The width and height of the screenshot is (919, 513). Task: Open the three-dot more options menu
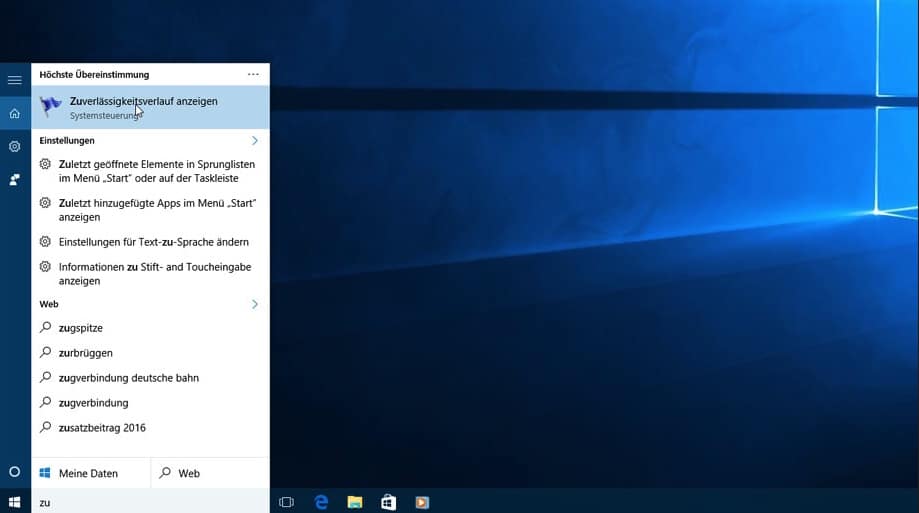tap(253, 75)
